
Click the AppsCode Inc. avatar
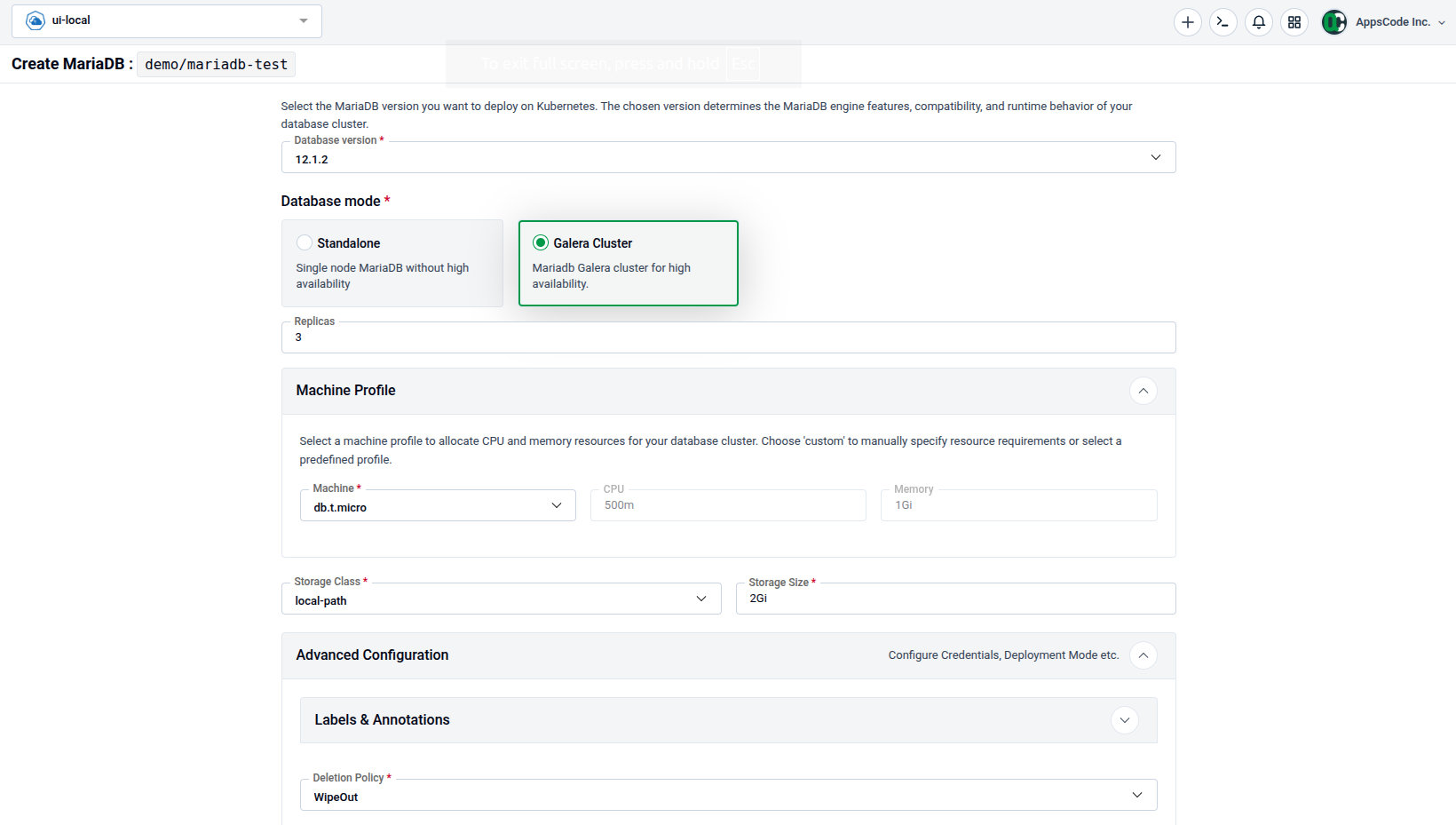[x=1334, y=22]
